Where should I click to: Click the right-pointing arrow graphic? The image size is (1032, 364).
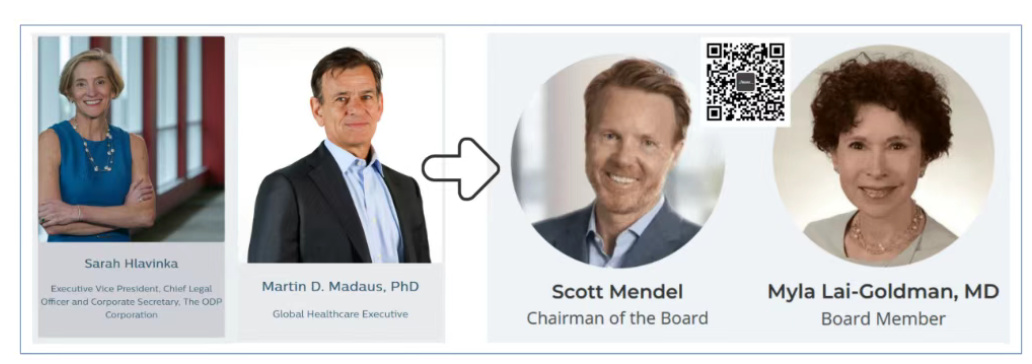[460, 169]
